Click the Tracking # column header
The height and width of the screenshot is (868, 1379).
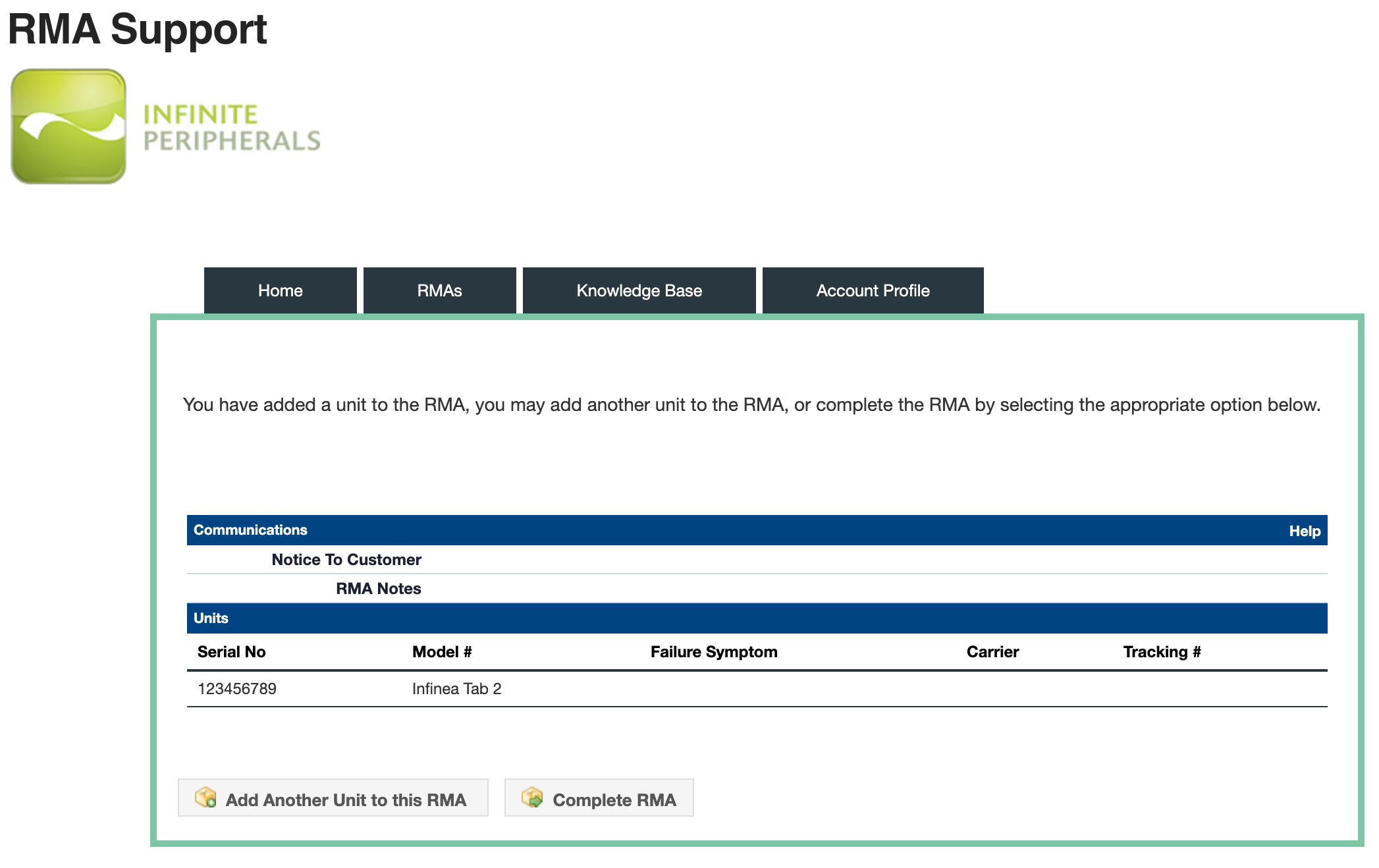coord(1162,651)
